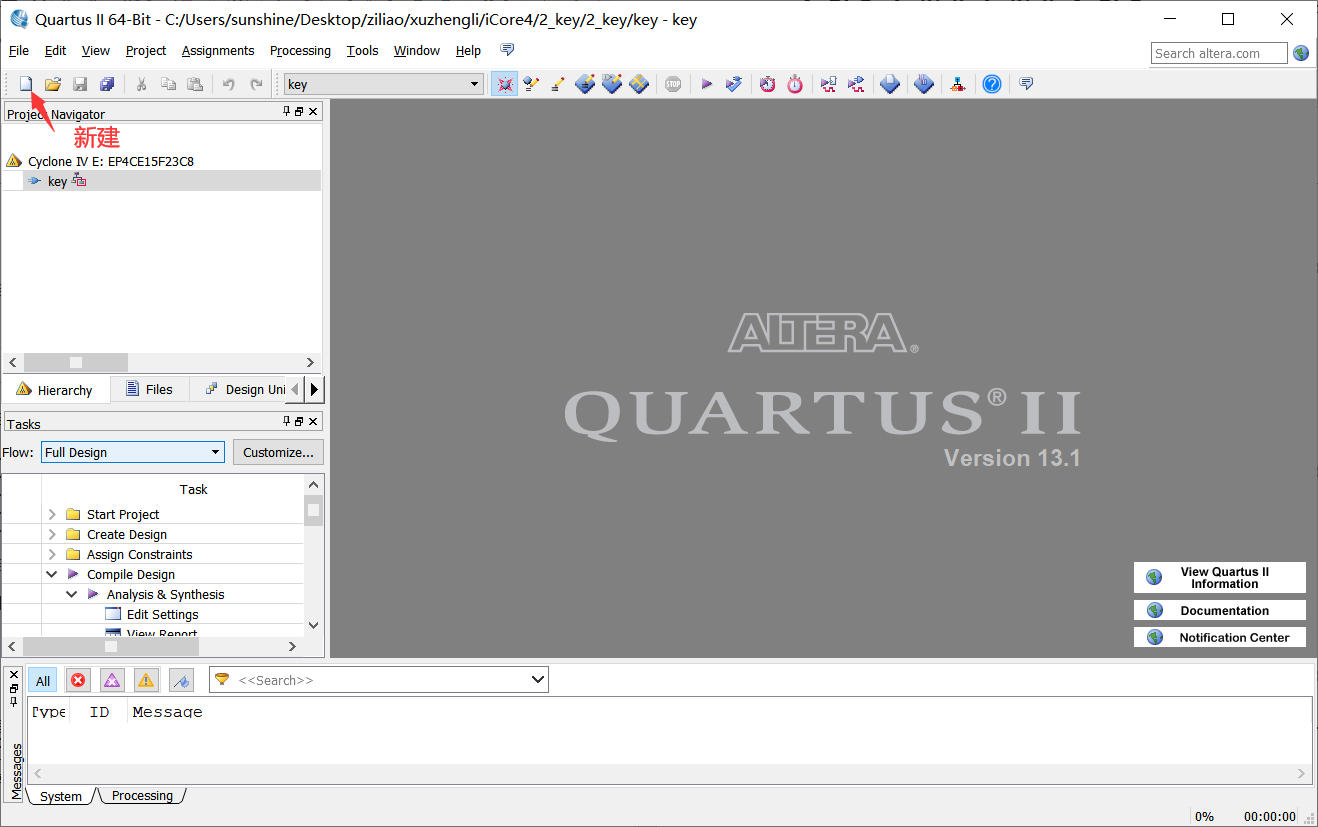
Task: Collapse the Compile Design task
Action: (52, 574)
